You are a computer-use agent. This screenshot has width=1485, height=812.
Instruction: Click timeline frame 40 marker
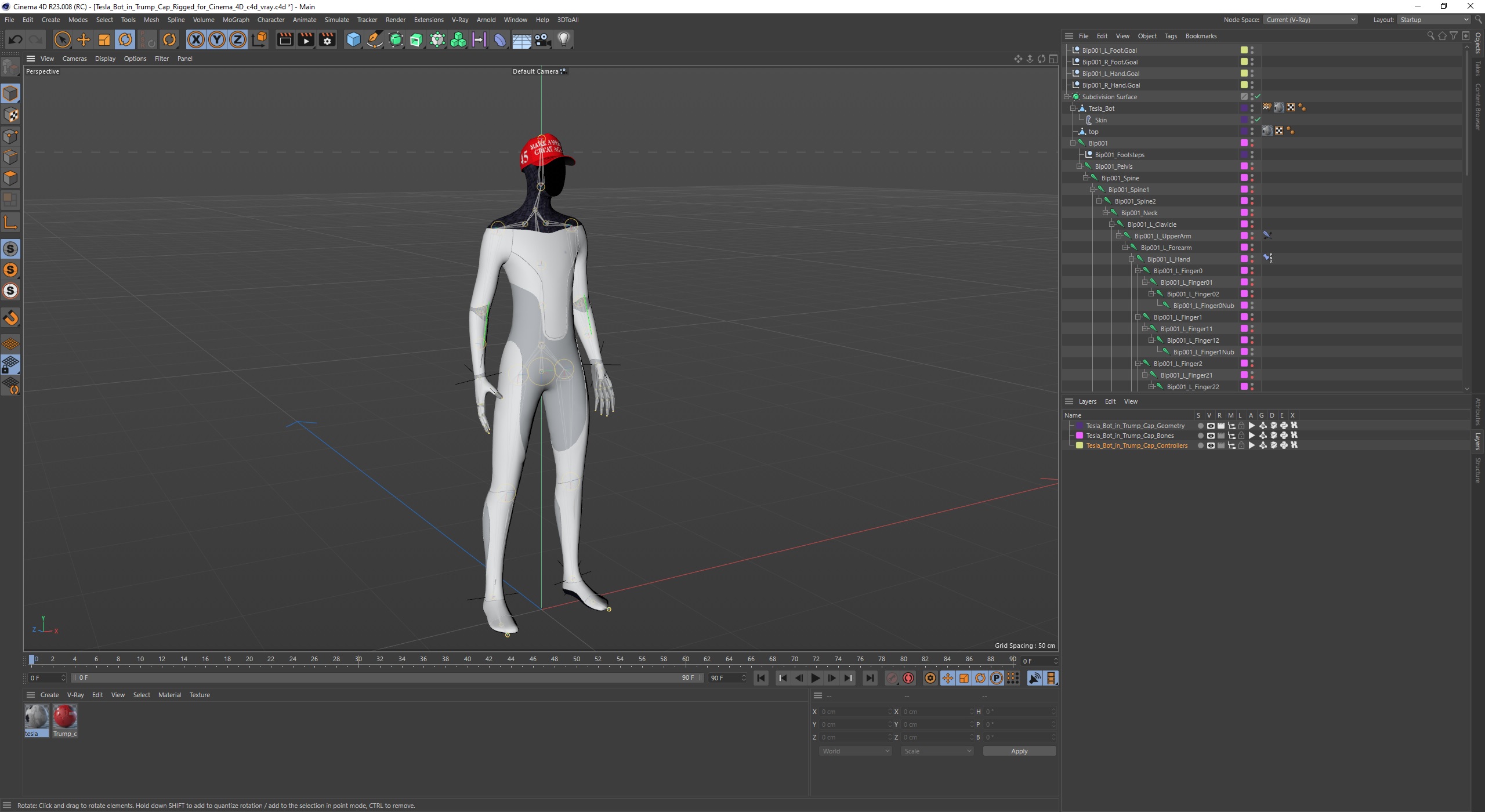(468, 659)
